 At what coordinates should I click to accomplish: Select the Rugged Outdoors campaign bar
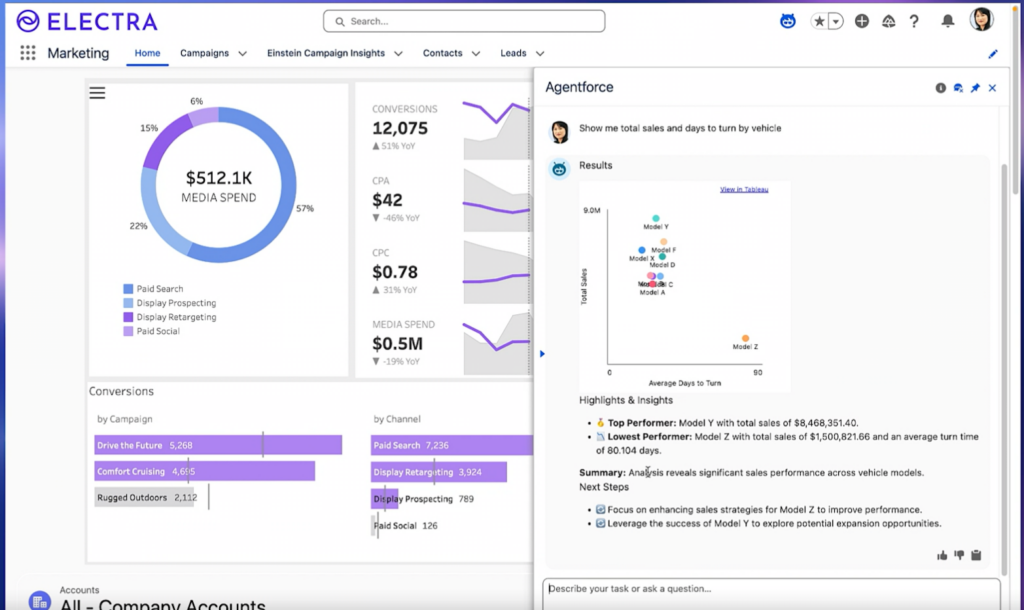[144, 497]
